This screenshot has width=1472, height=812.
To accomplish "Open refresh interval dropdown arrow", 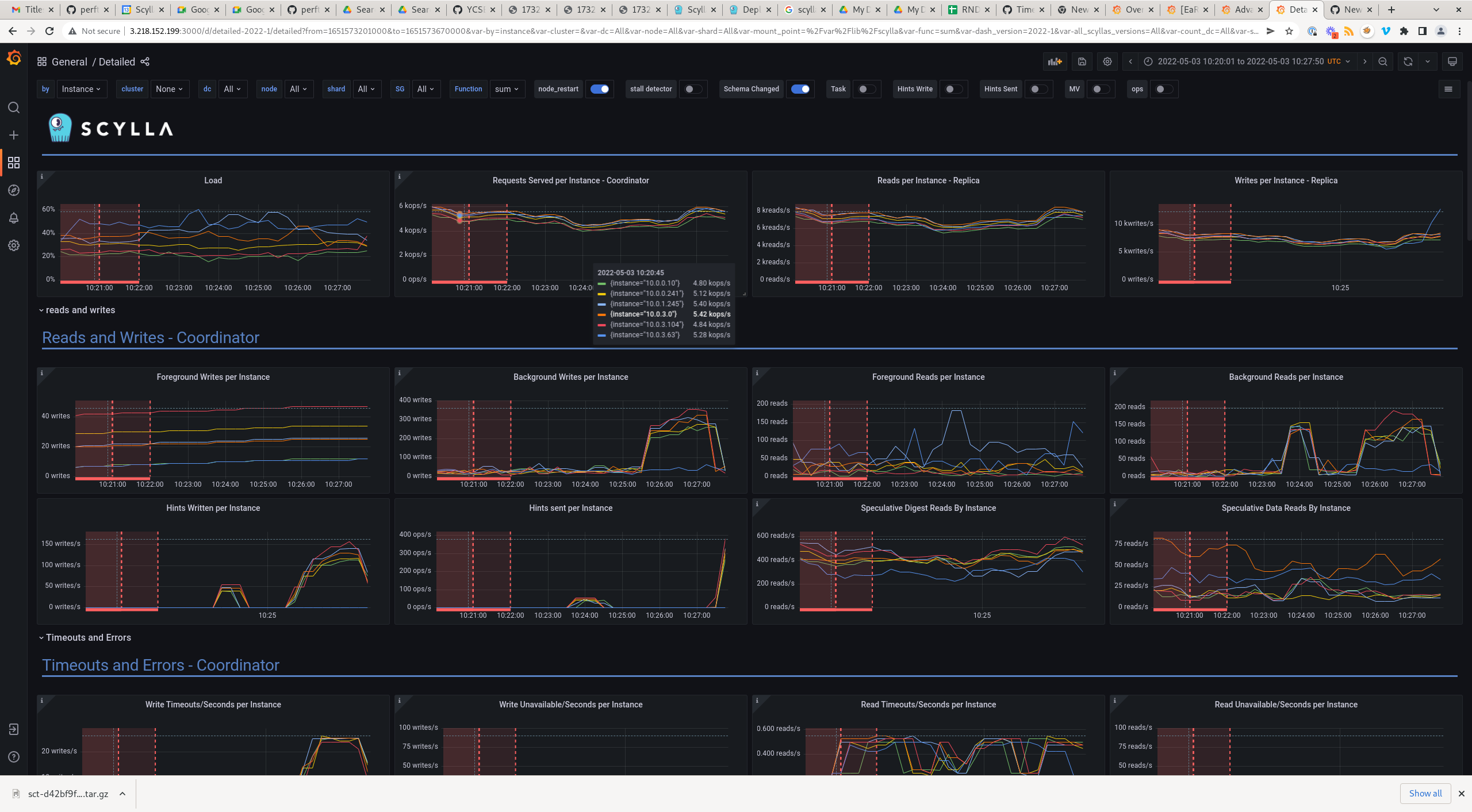I will pos(1427,61).
